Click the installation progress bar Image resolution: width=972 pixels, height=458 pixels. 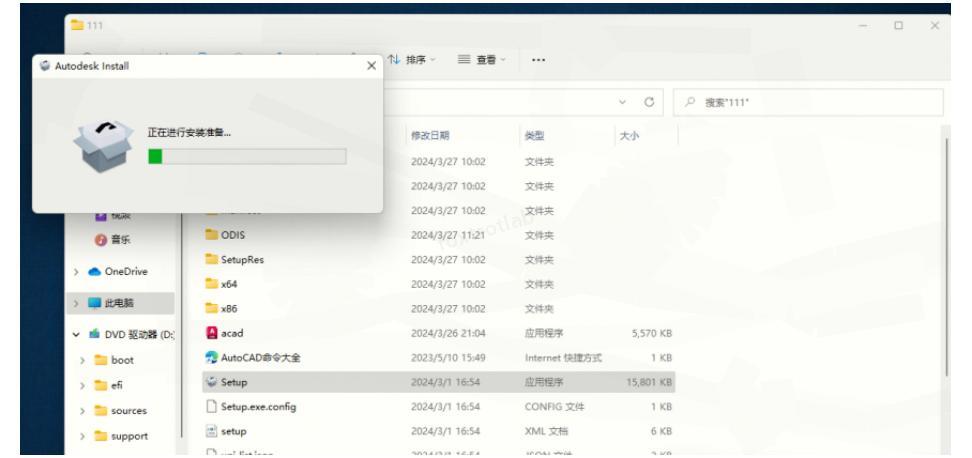[x=247, y=156]
